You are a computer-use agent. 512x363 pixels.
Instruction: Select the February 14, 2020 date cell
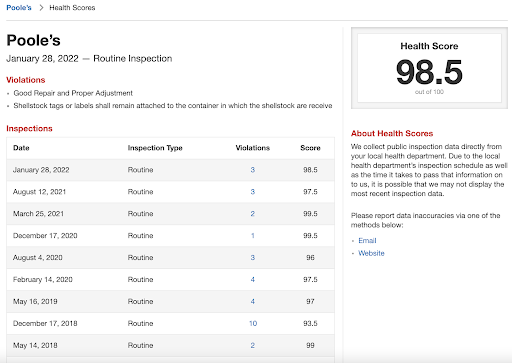[43, 280]
